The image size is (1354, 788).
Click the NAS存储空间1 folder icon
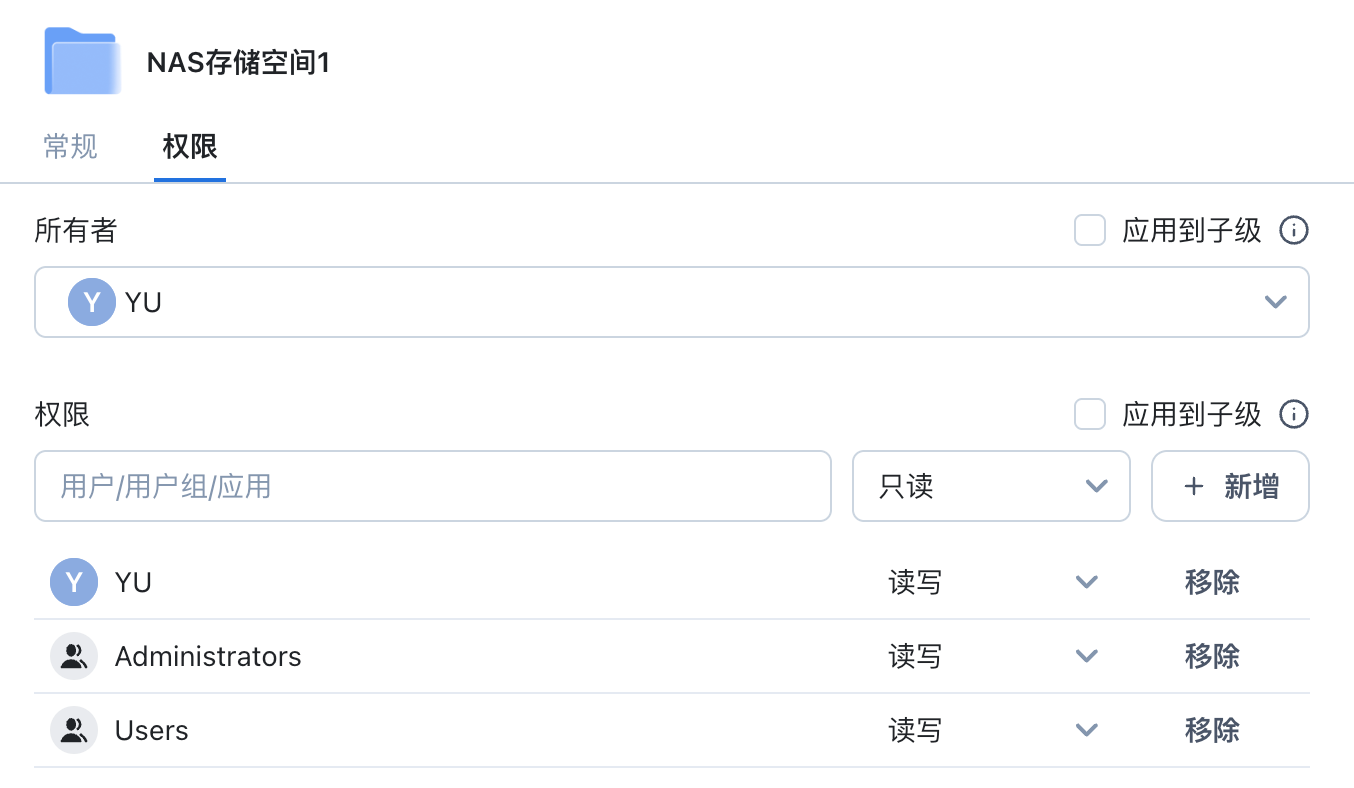click(83, 62)
